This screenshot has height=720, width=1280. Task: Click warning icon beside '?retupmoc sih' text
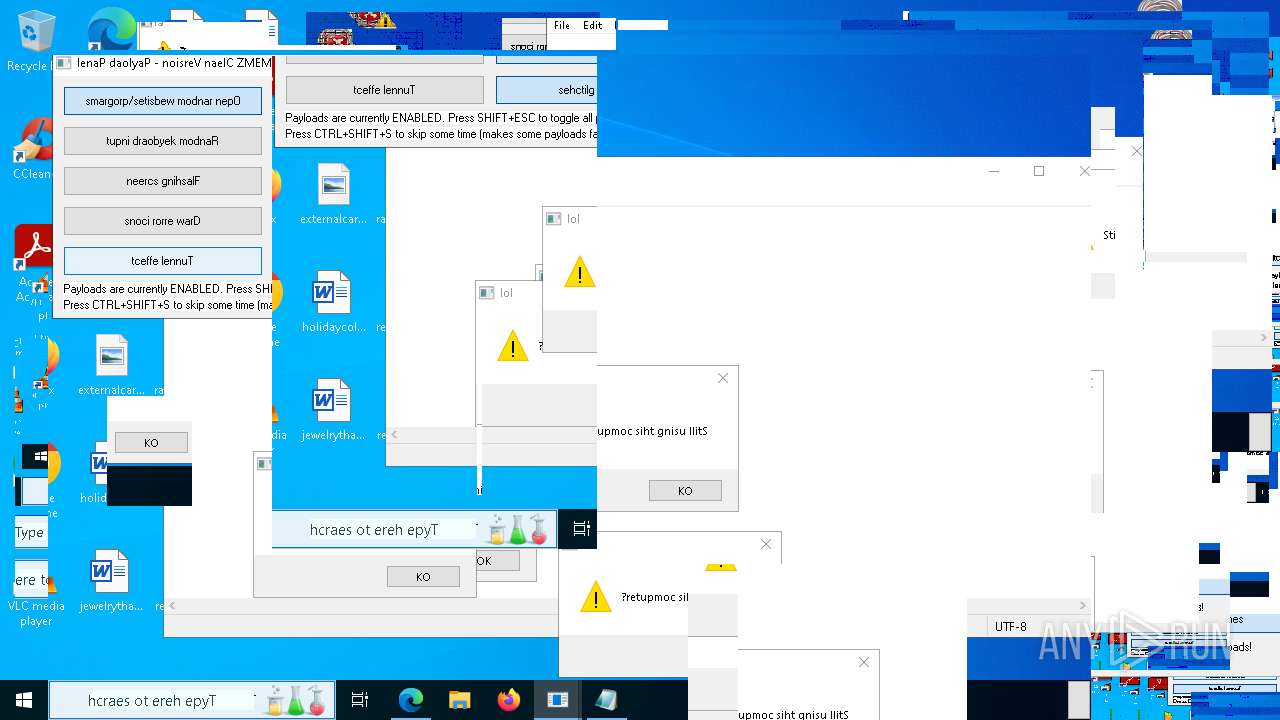click(595, 597)
